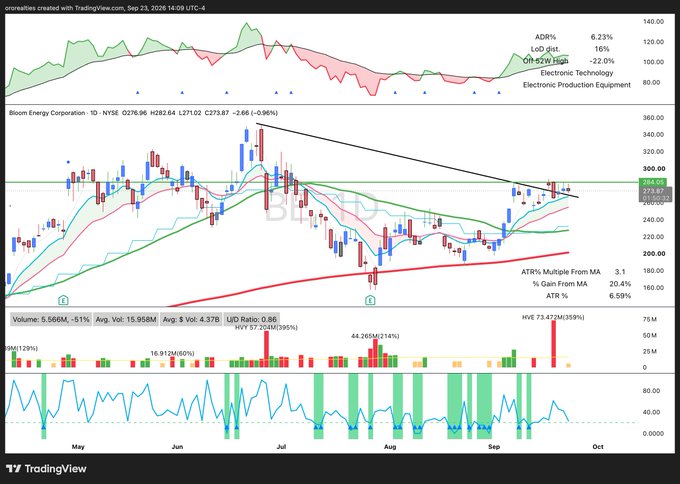
Task: Click the HVE 73.472M(359%) volume annotation
Action: coord(553,317)
